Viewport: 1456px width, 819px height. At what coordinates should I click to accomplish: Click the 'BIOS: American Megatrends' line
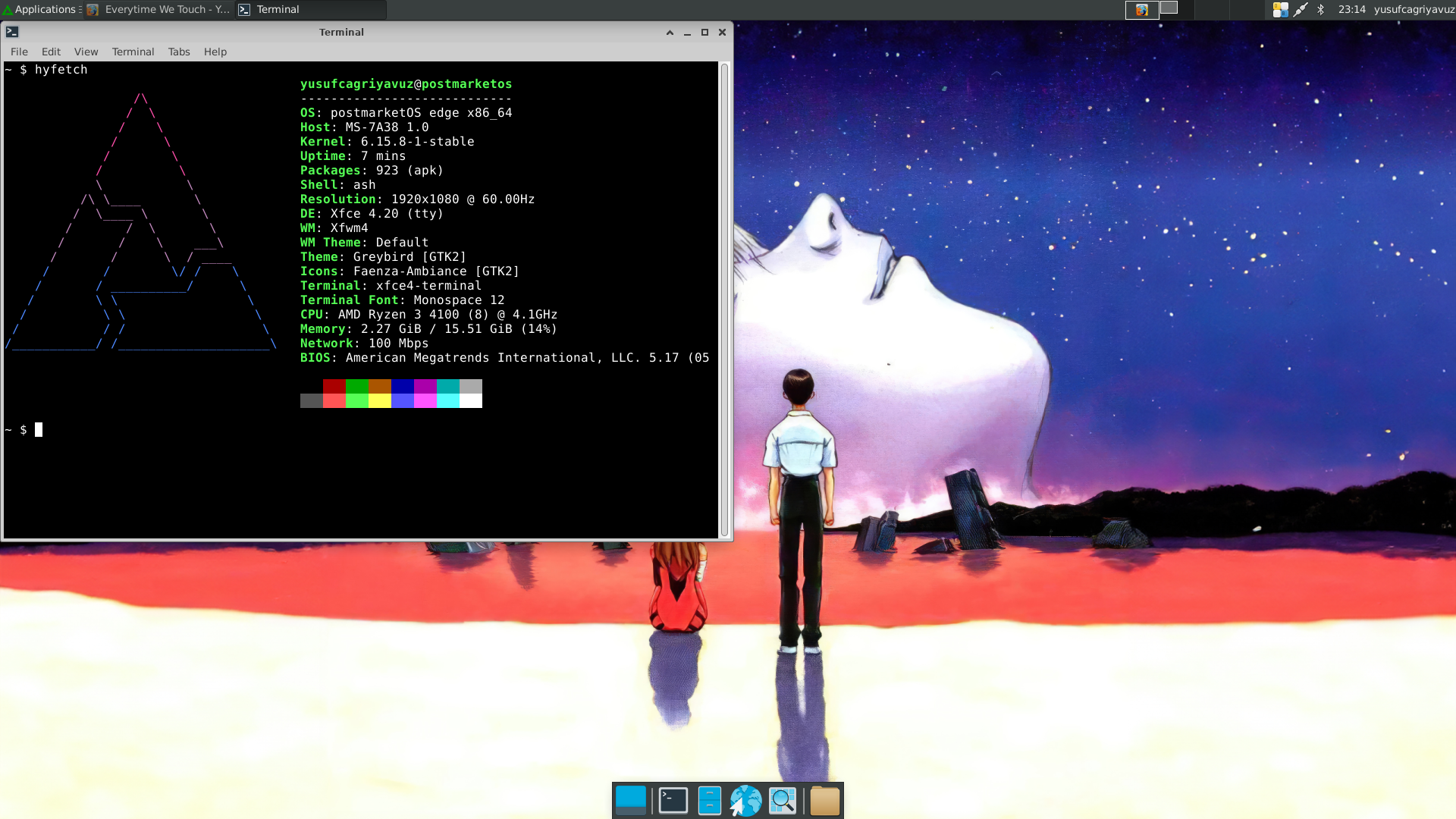pos(504,357)
